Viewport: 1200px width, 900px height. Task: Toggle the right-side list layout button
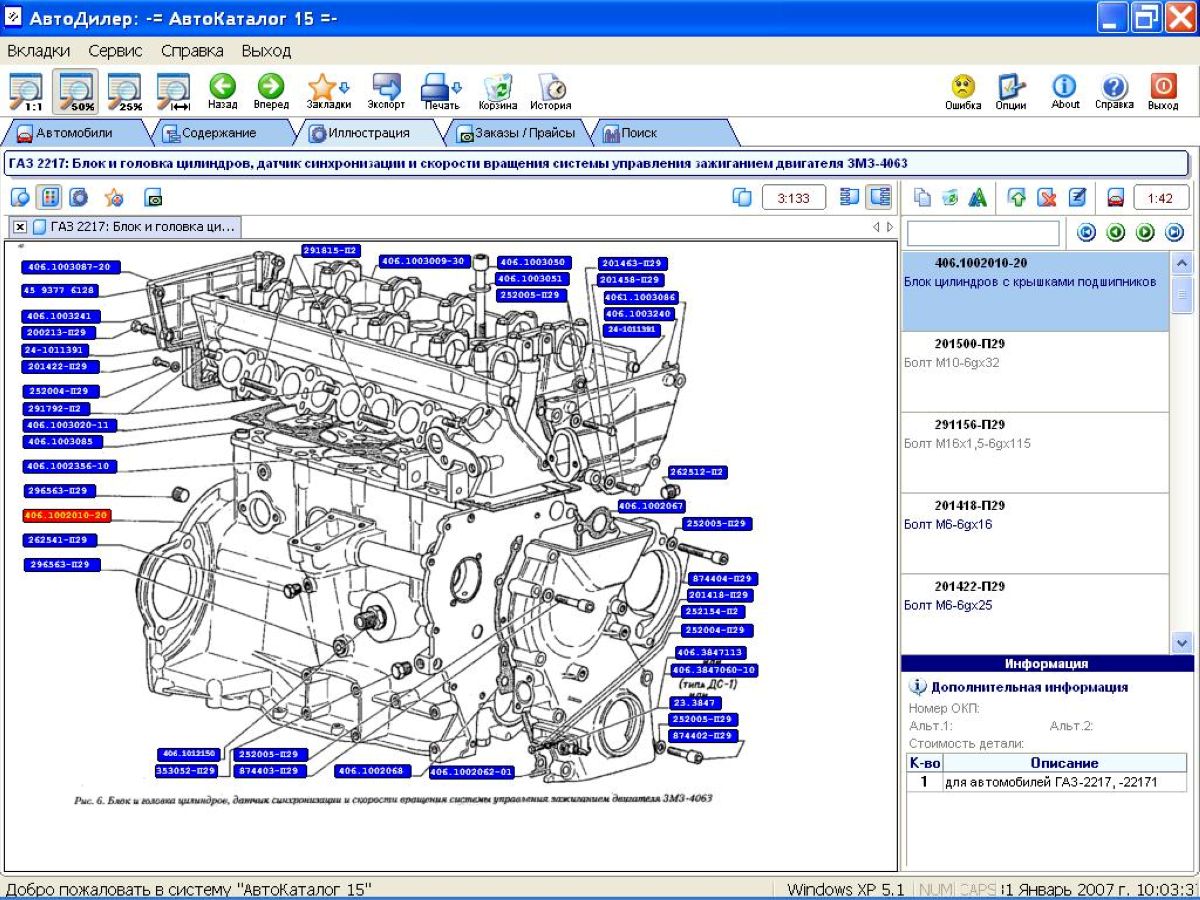click(x=879, y=197)
